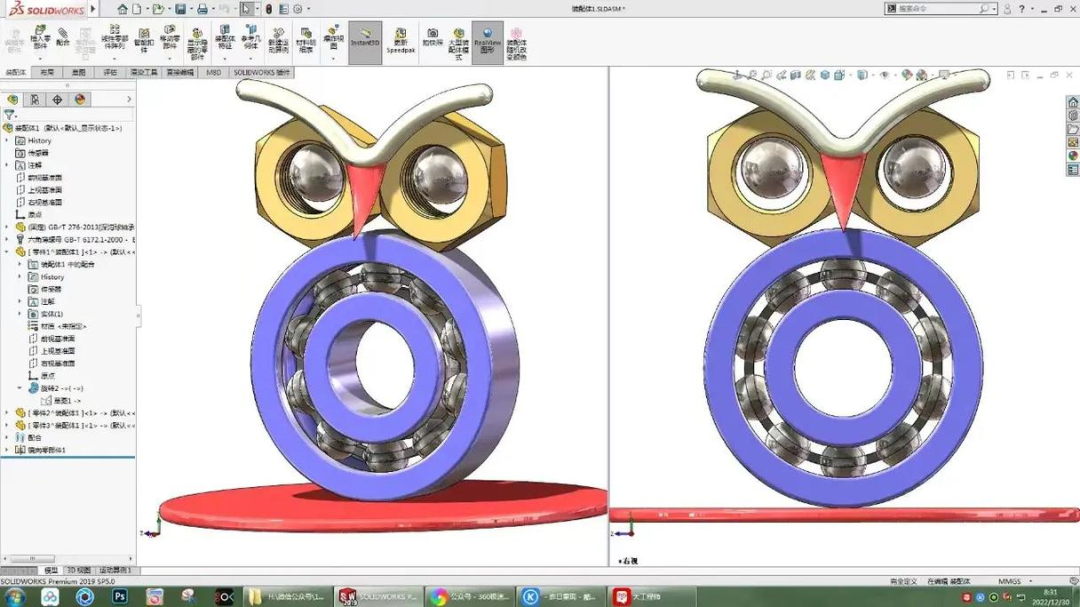Toggle Large Assembly Mode button

tap(459, 40)
